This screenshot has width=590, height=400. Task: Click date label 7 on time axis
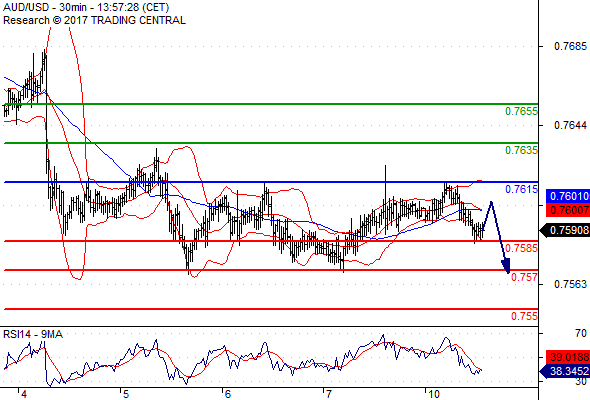(329, 394)
